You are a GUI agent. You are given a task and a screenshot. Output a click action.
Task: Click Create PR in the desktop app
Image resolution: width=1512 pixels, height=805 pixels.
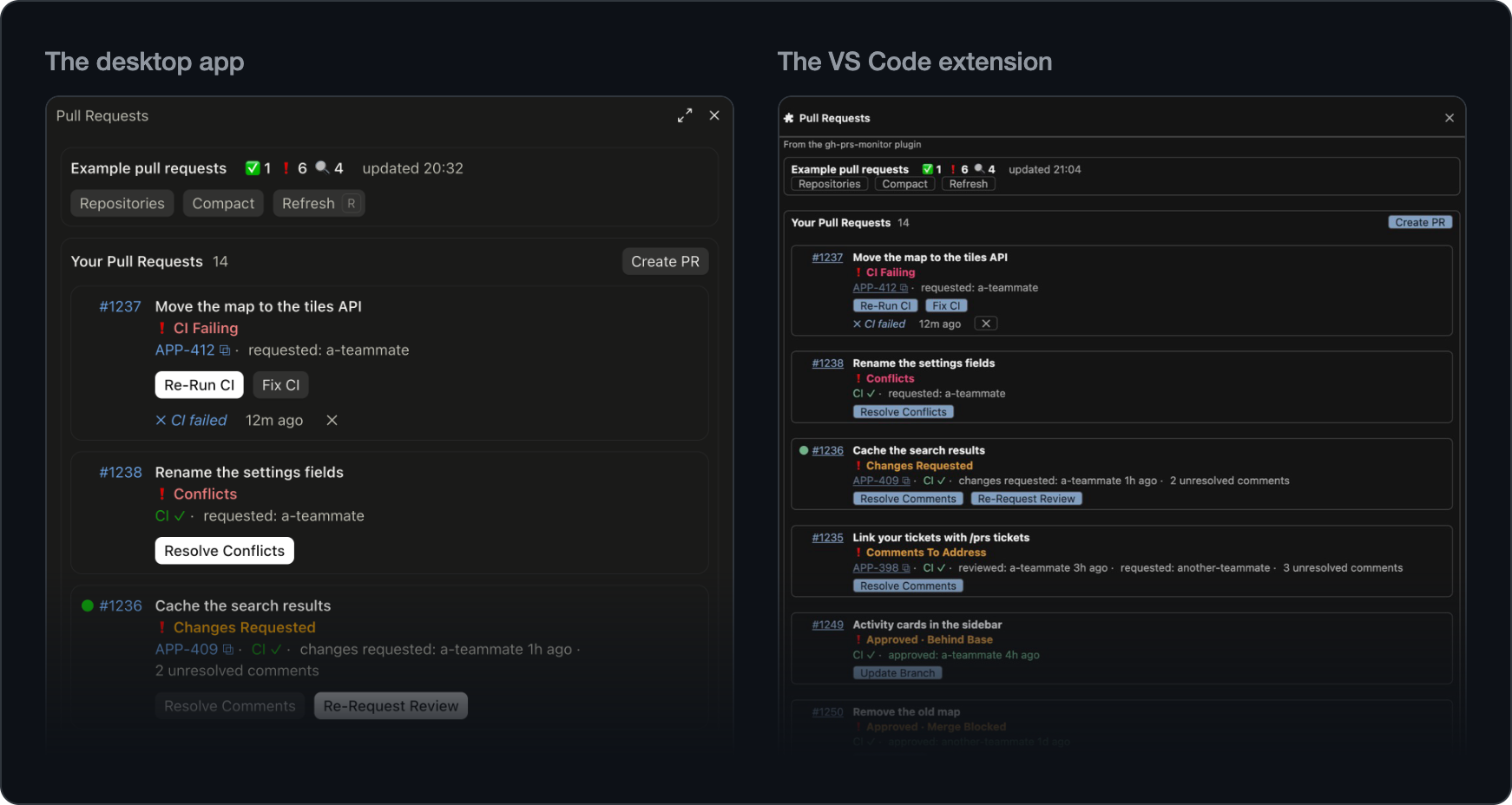[665, 261]
